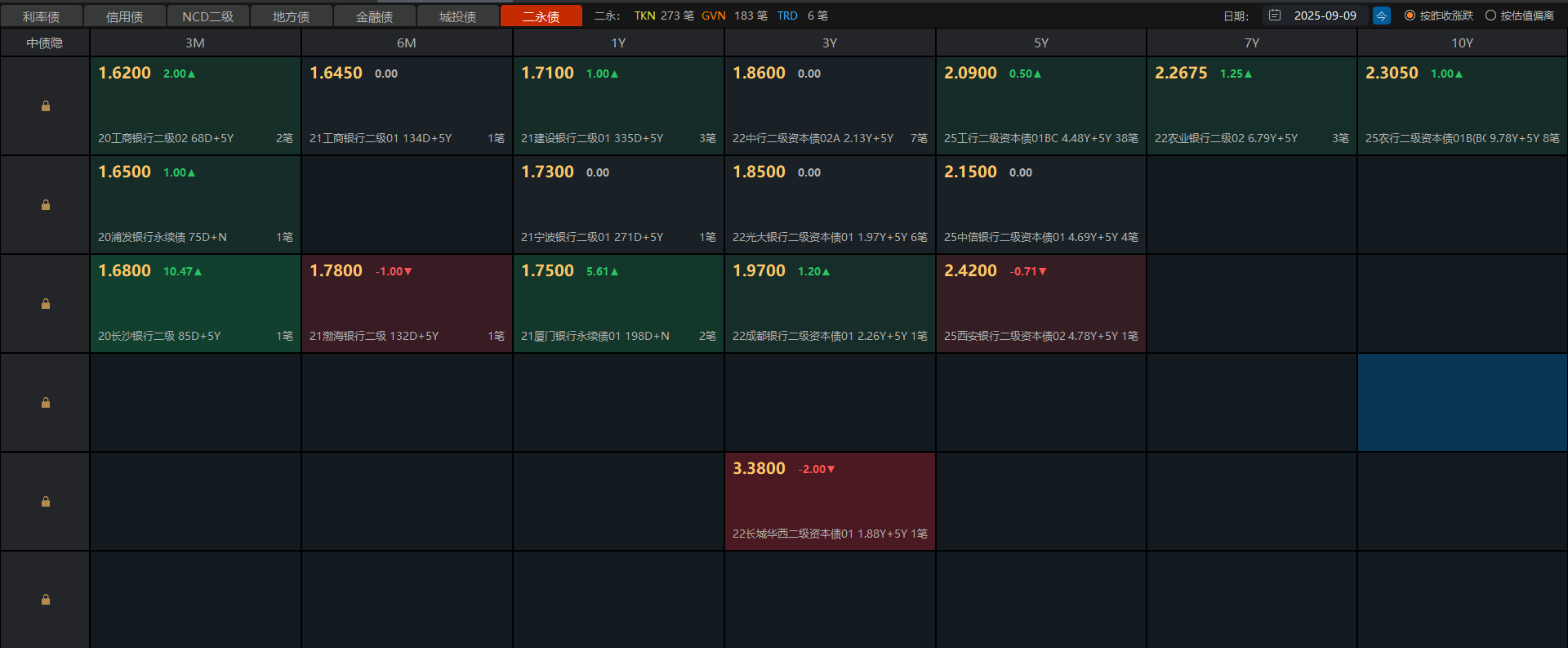Click the 1.6200 yield value

click(x=124, y=73)
